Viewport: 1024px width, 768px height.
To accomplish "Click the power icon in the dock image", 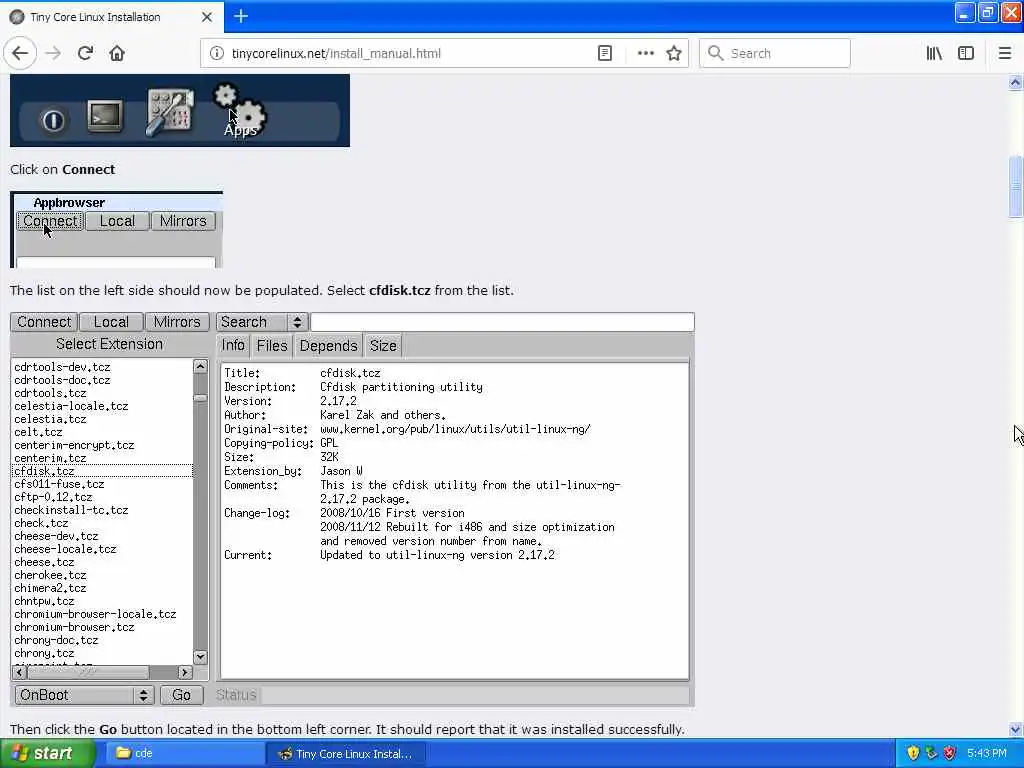I will (x=53, y=120).
